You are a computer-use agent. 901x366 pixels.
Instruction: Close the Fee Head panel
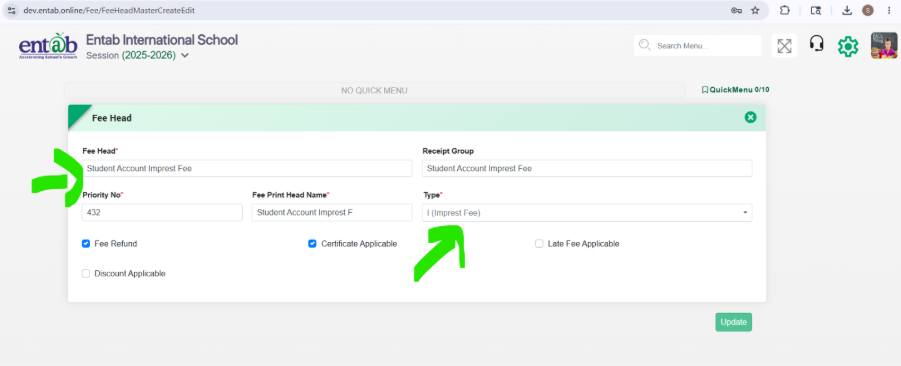point(750,117)
